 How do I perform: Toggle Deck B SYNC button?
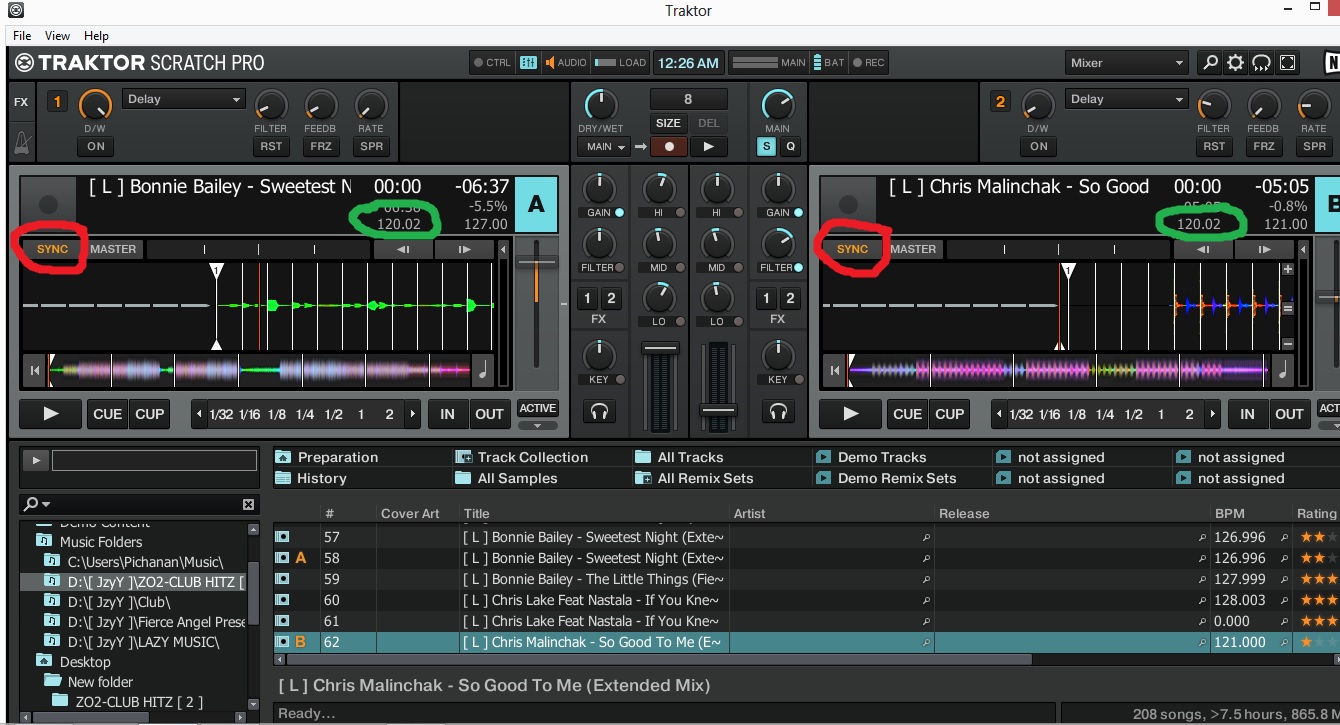coord(852,249)
